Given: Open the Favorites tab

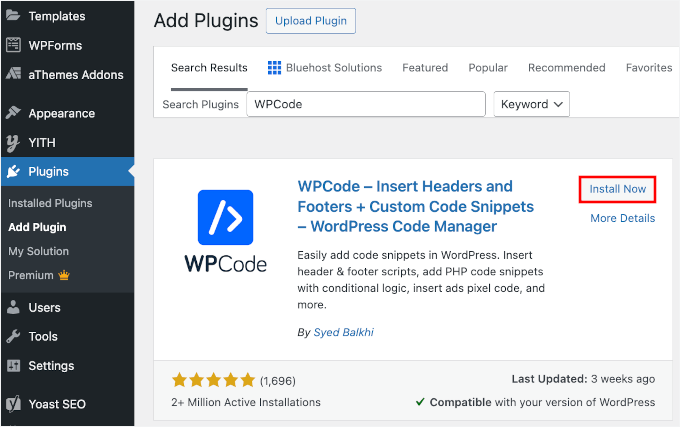Looking at the screenshot, I should (x=649, y=68).
